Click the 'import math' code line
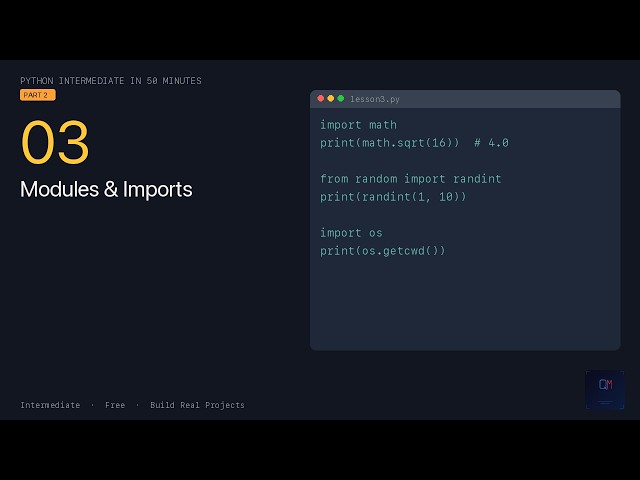Screen dimensions: 640x480 point(358,125)
